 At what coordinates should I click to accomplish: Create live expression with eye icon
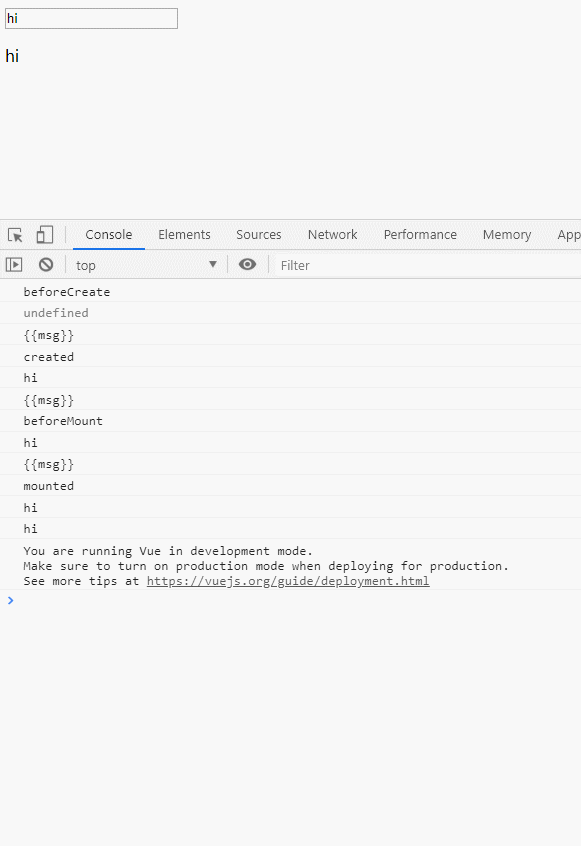pos(248,264)
